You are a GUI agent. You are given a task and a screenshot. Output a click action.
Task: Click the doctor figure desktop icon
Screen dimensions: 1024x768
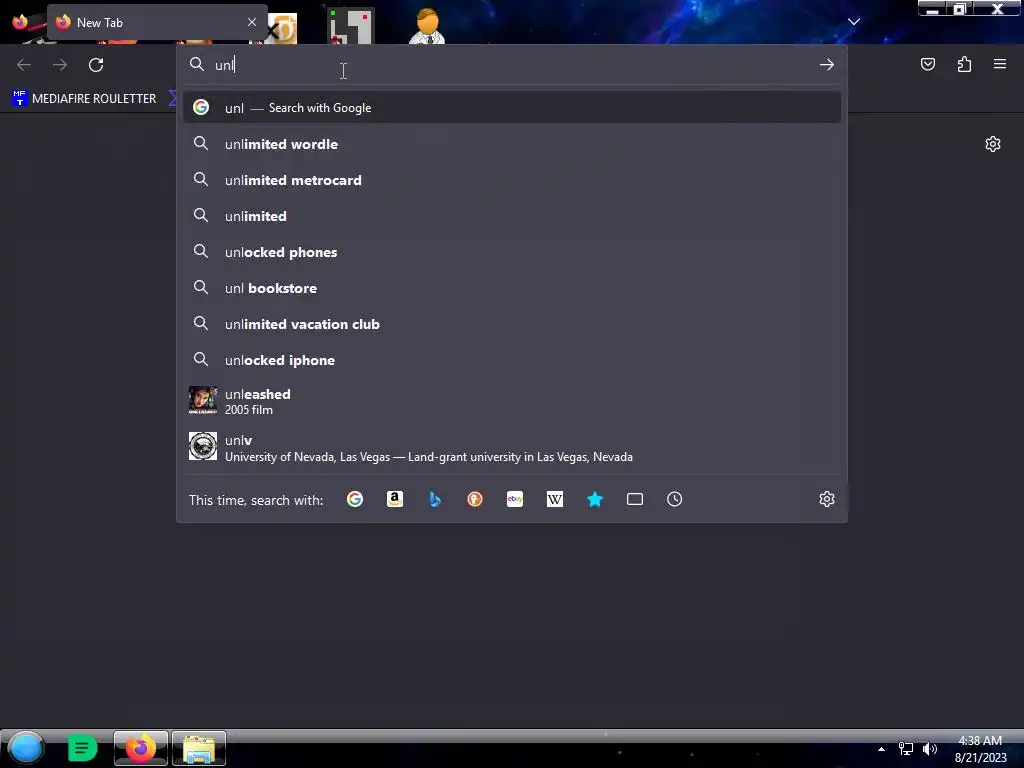(x=427, y=26)
